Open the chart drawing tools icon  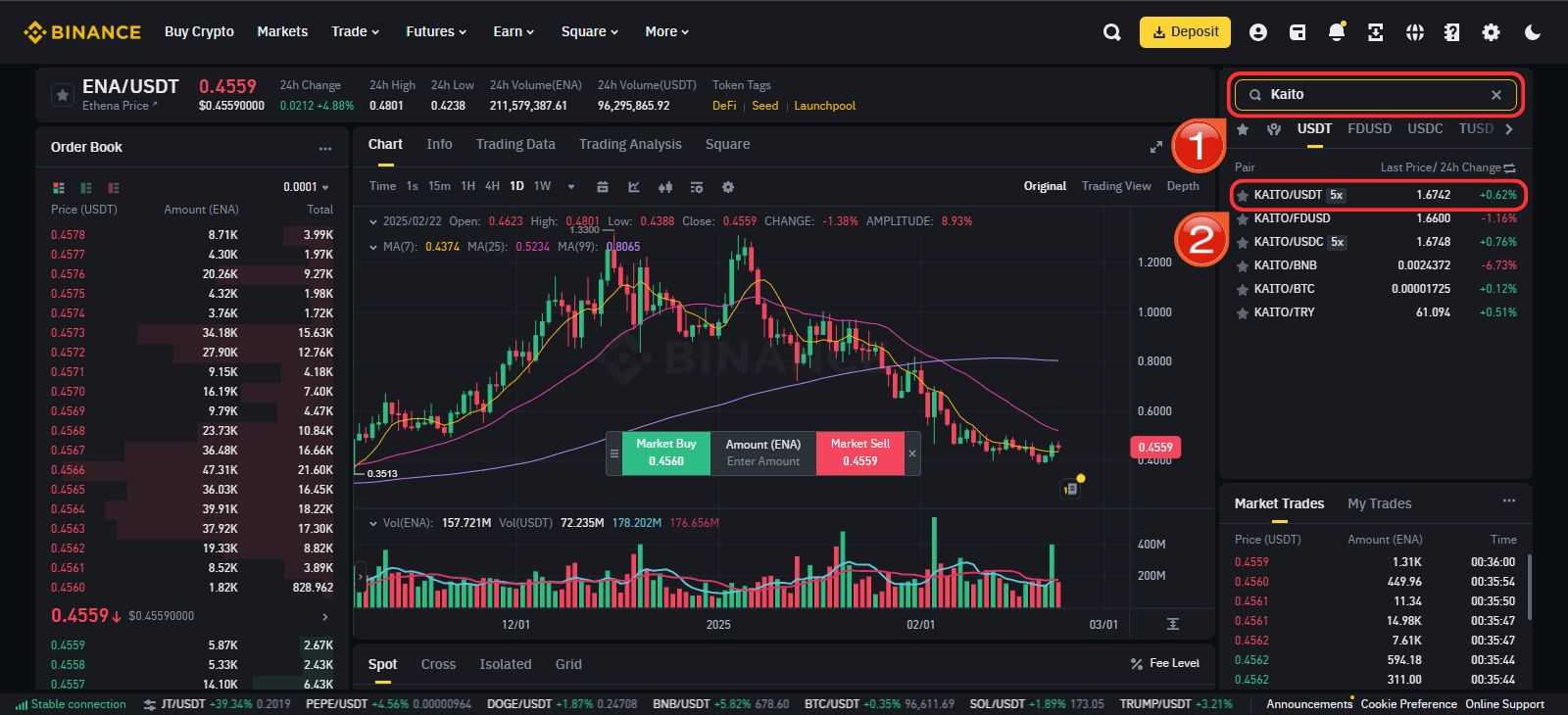coord(634,187)
